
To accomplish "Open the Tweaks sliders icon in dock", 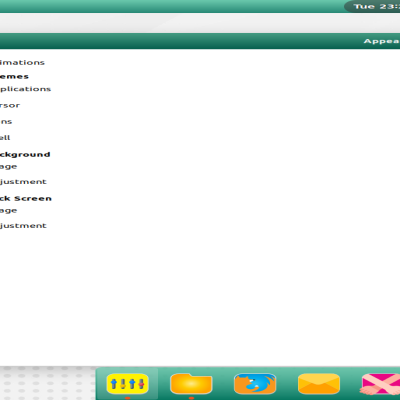I will (x=127, y=384).
